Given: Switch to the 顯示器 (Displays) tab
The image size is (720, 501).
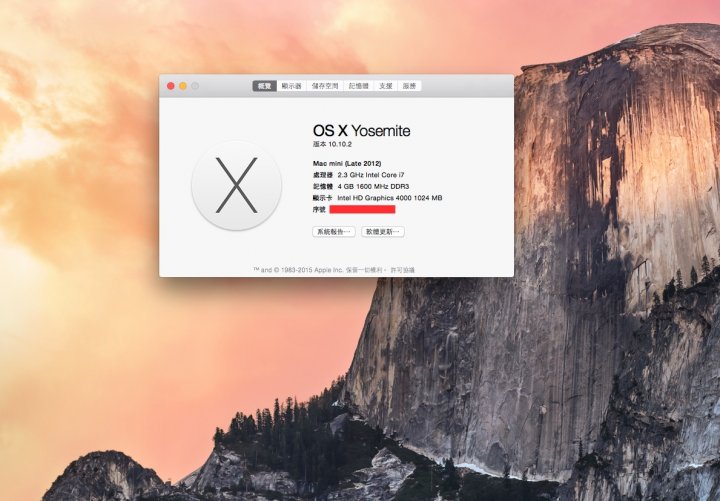Looking at the screenshot, I should (292, 86).
